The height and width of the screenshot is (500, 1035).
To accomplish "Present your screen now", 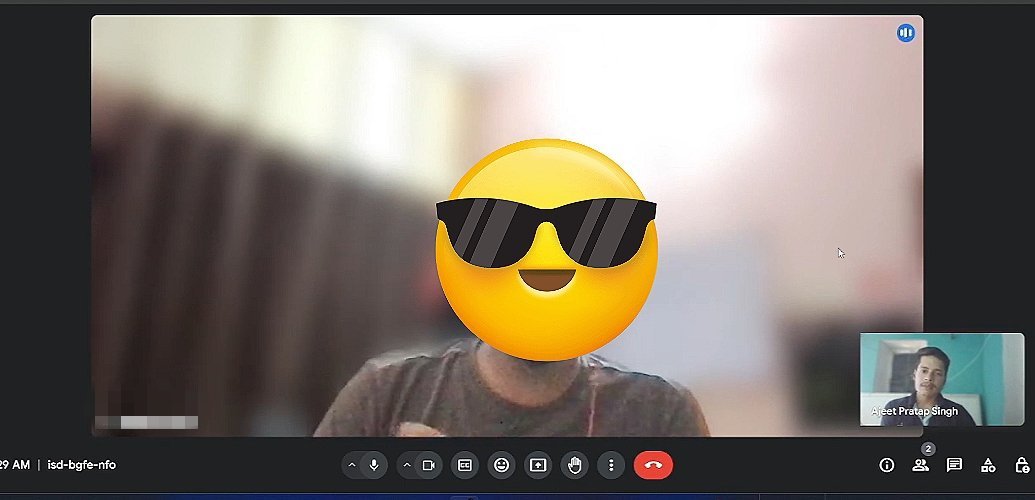I will (538, 466).
